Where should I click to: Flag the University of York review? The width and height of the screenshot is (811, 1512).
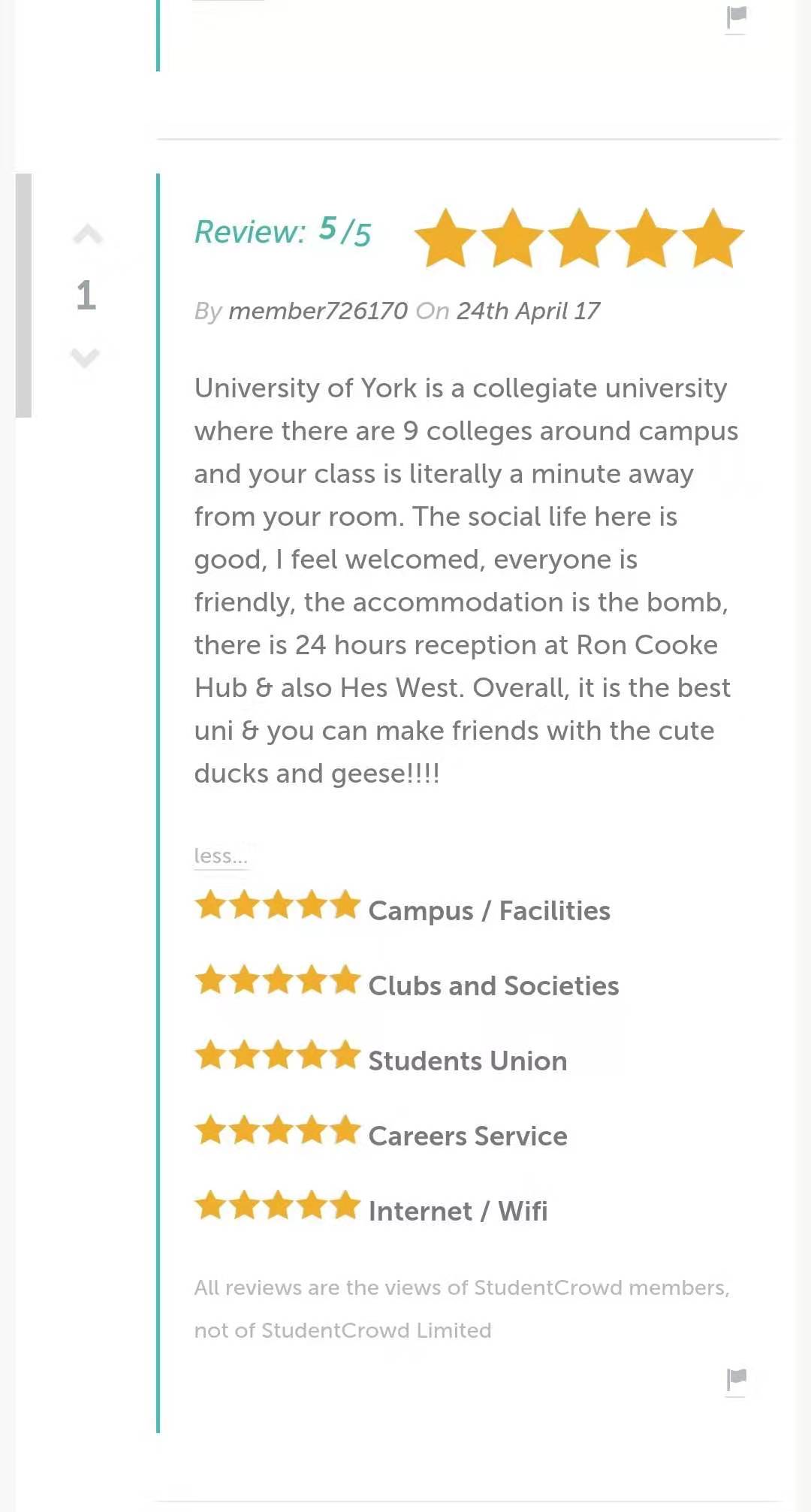coord(737,1379)
